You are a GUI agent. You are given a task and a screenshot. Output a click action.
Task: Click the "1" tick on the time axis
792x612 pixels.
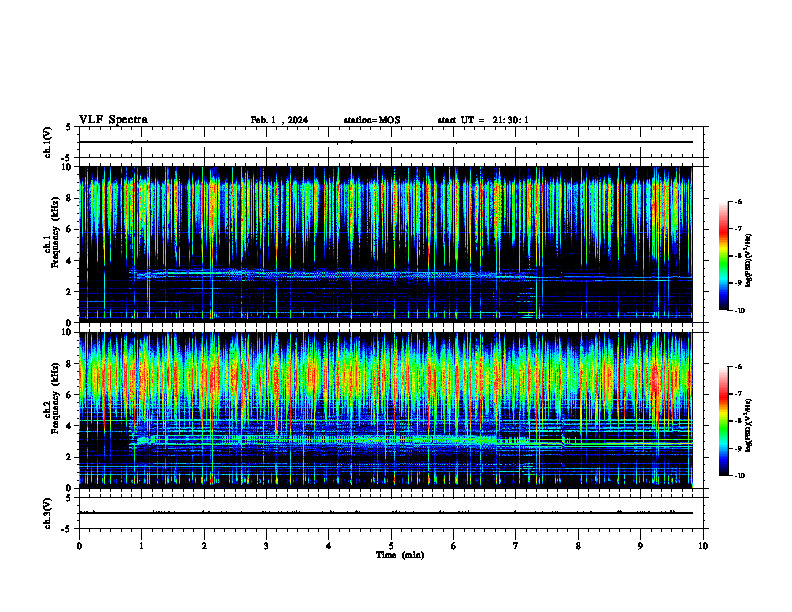141,546
